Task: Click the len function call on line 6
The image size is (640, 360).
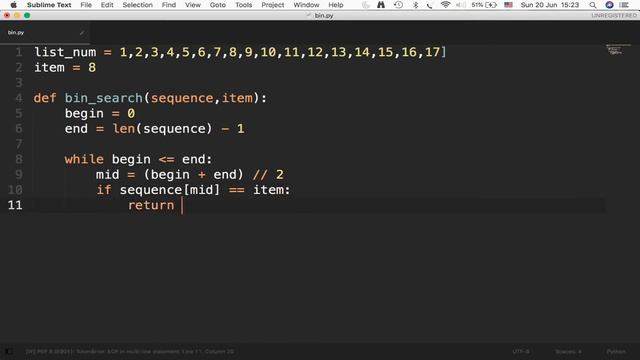Action: 124,129
